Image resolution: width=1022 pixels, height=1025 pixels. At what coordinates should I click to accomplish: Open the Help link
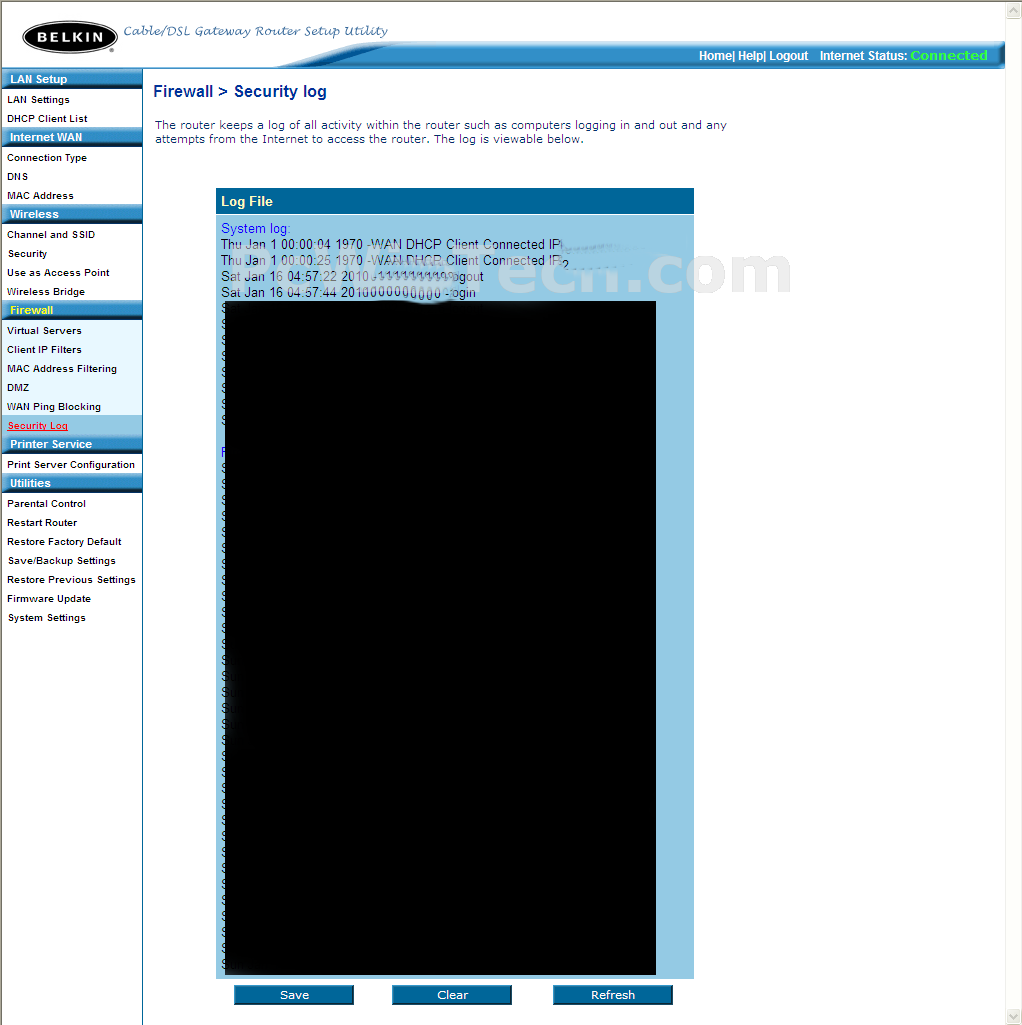[750, 56]
